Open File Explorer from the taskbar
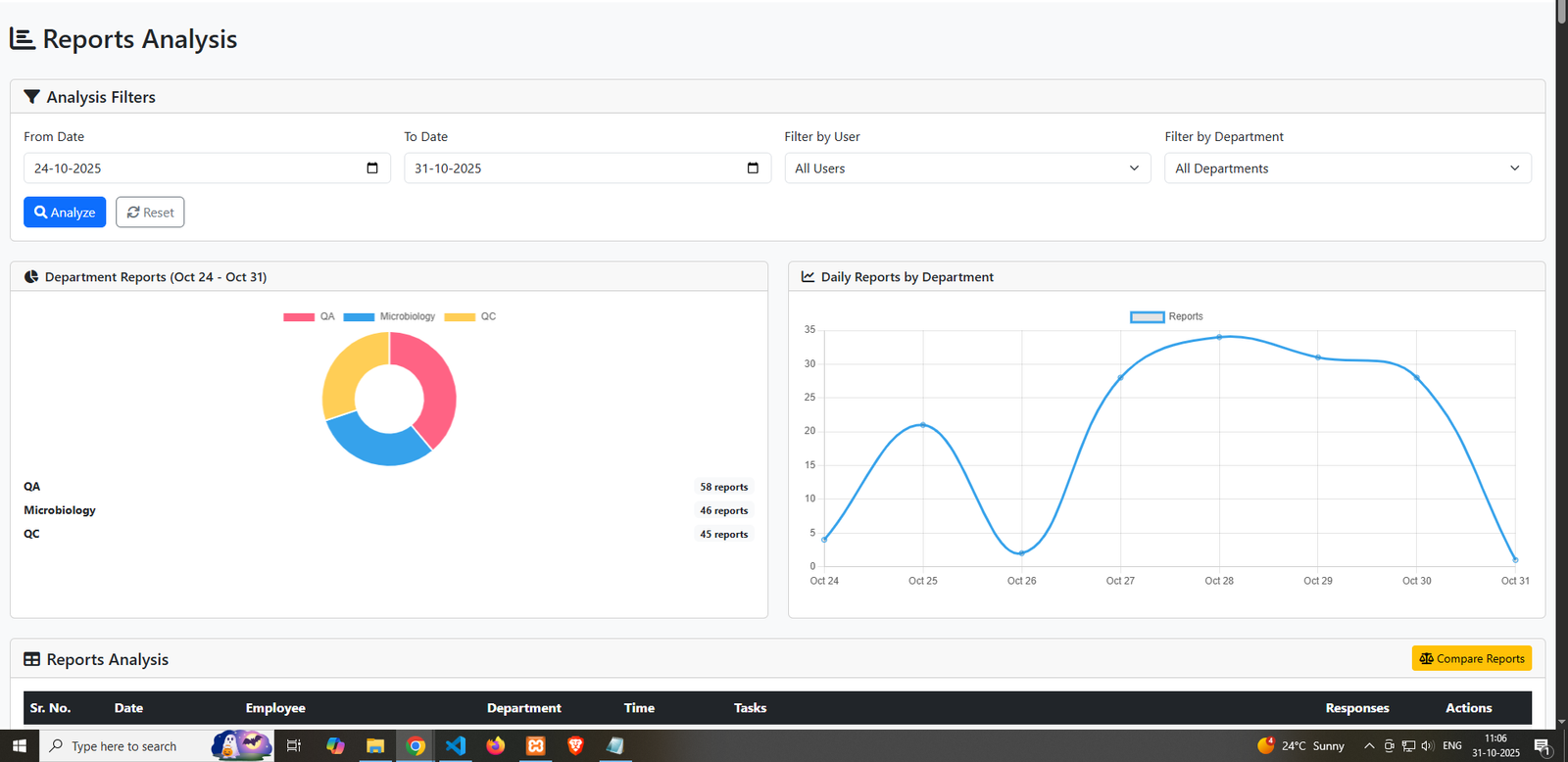 coord(375,745)
